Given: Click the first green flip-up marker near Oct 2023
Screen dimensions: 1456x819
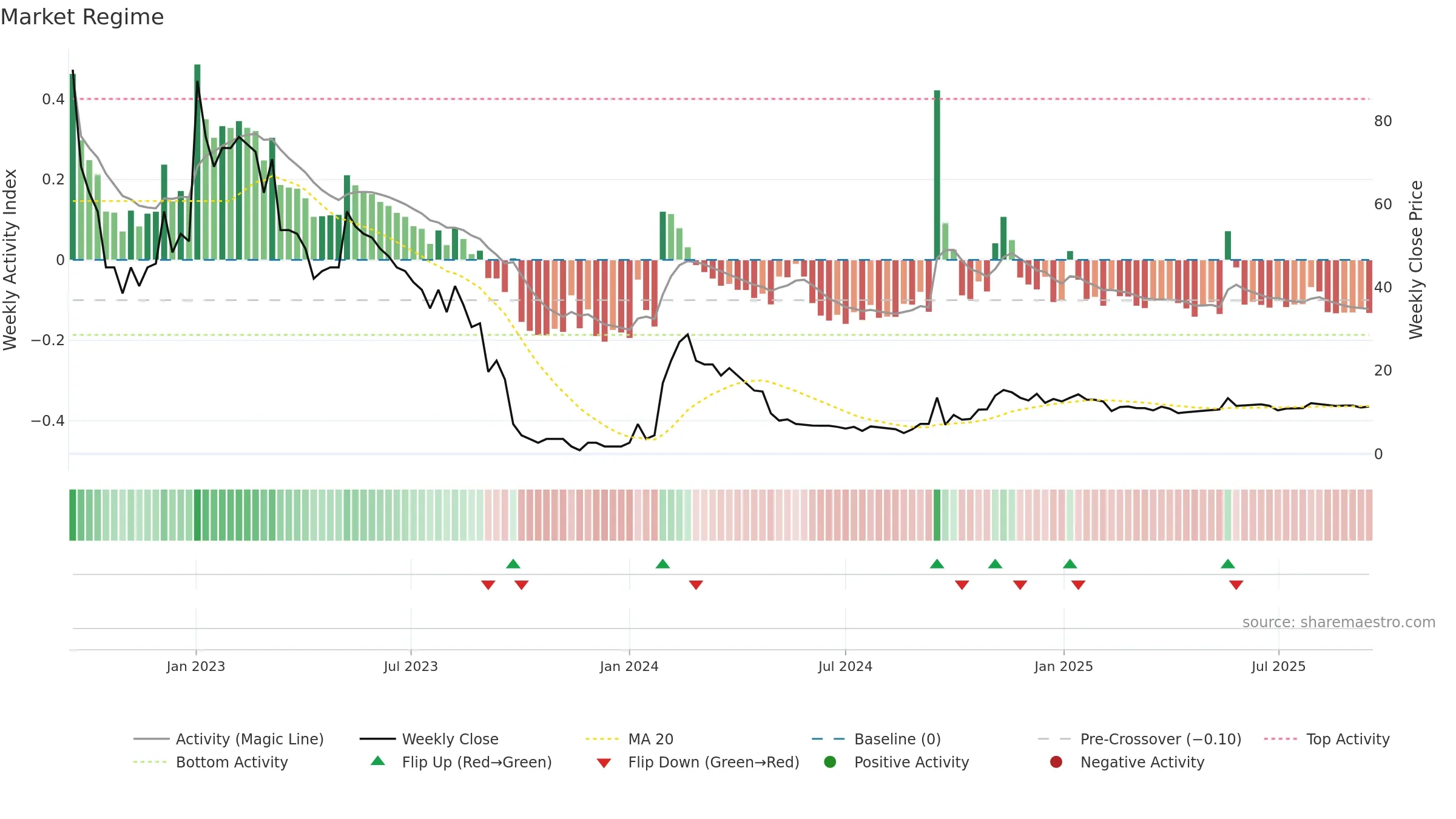Looking at the screenshot, I should pyautogui.click(x=513, y=564).
